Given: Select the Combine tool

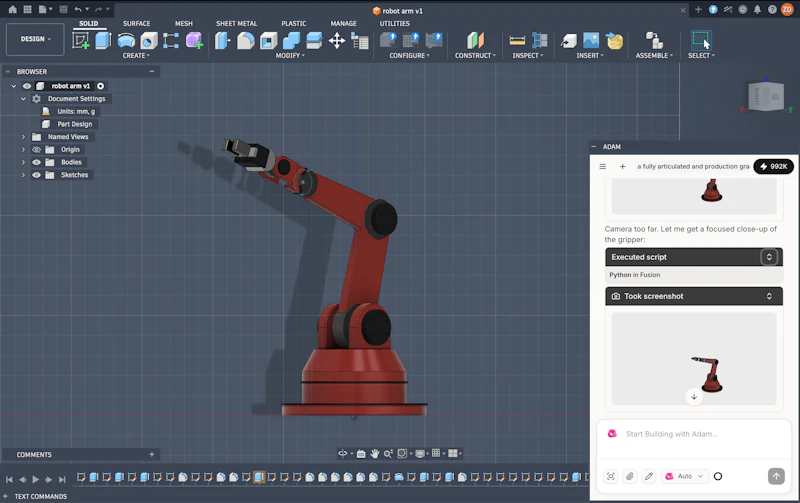Looking at the screenshot, I should [291, 40].
